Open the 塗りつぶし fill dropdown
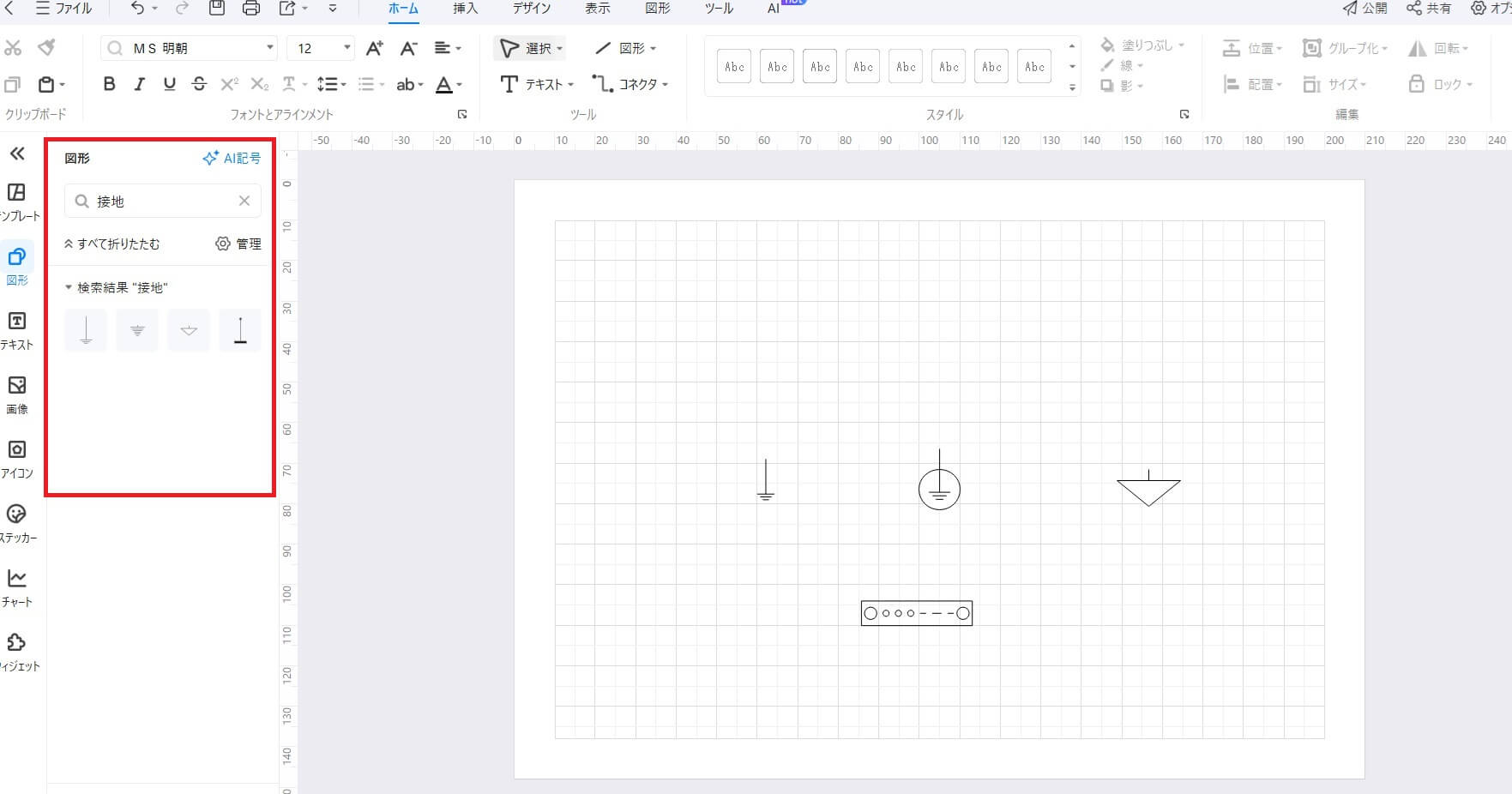1512x794 pixels. coord(1142,45)
